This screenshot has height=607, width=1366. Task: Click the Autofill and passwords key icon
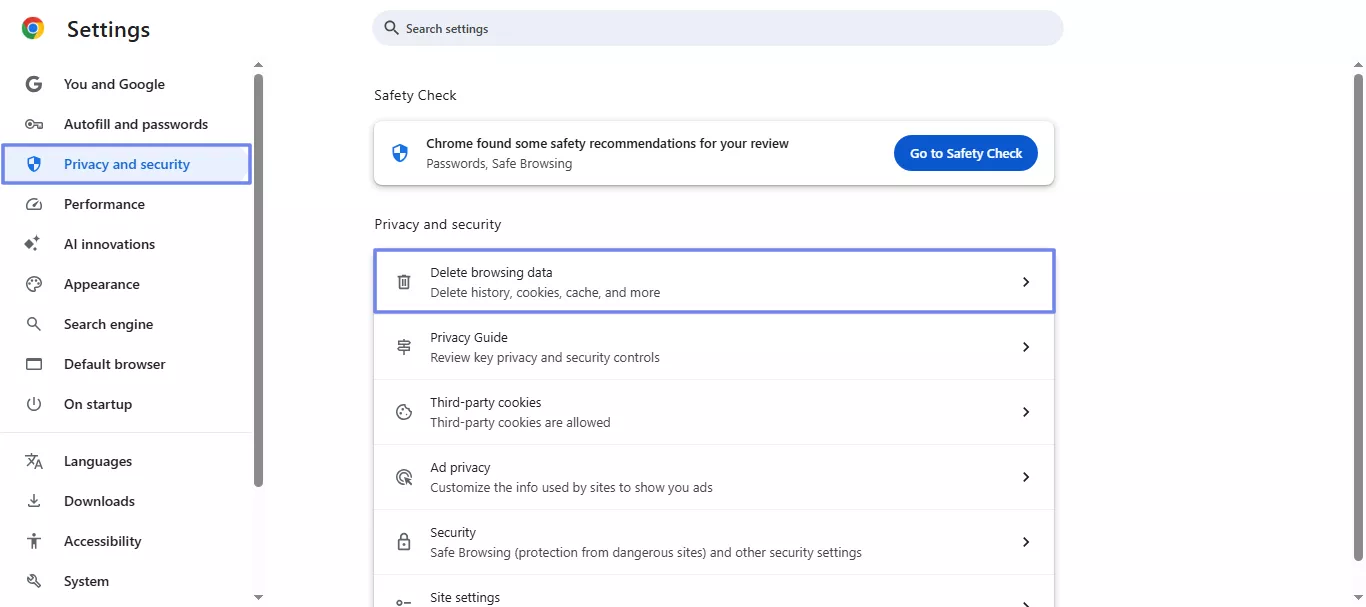(x=34, y=123)
